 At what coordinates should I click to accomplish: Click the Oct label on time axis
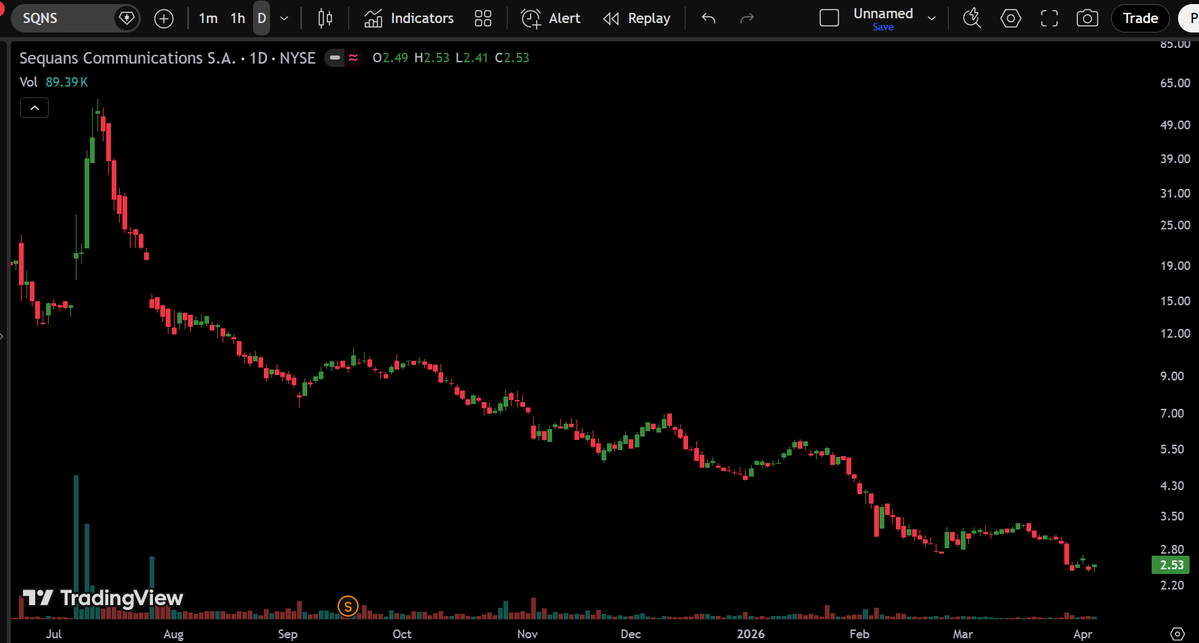pos(402,634)
